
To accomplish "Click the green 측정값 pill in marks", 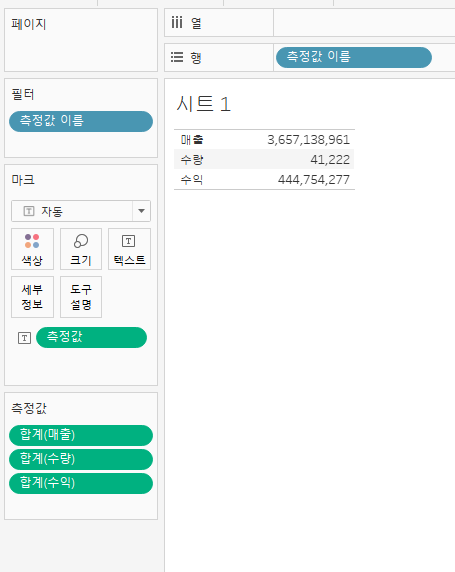I will (x=91, y=337).
